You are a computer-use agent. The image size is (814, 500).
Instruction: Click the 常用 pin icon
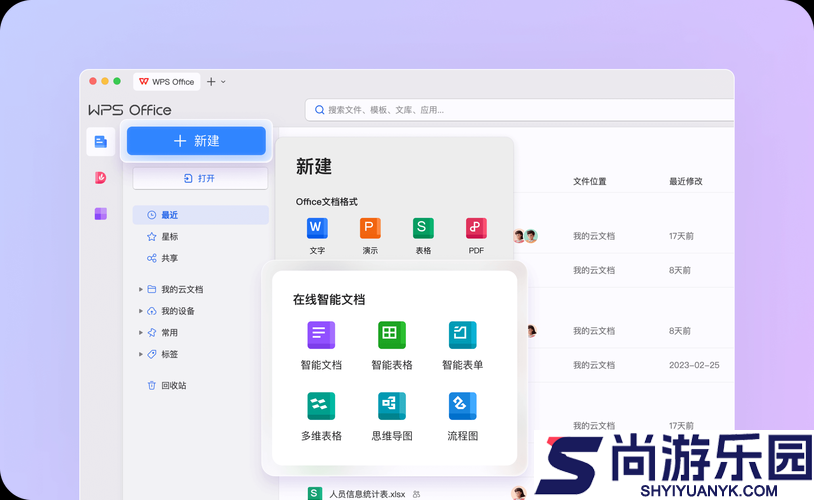[152, 332]
